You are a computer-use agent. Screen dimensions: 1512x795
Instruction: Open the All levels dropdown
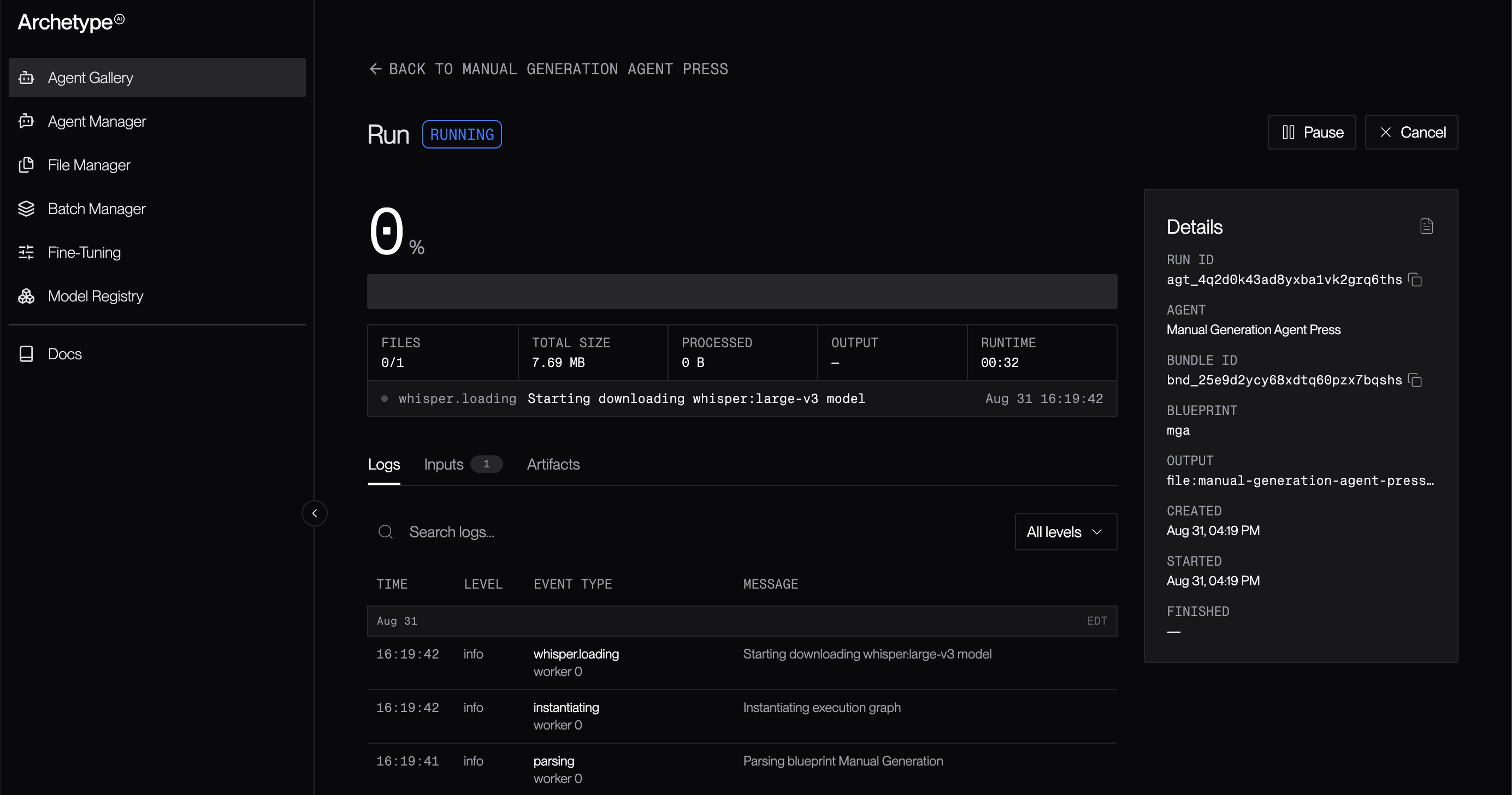coord(1066,532)
